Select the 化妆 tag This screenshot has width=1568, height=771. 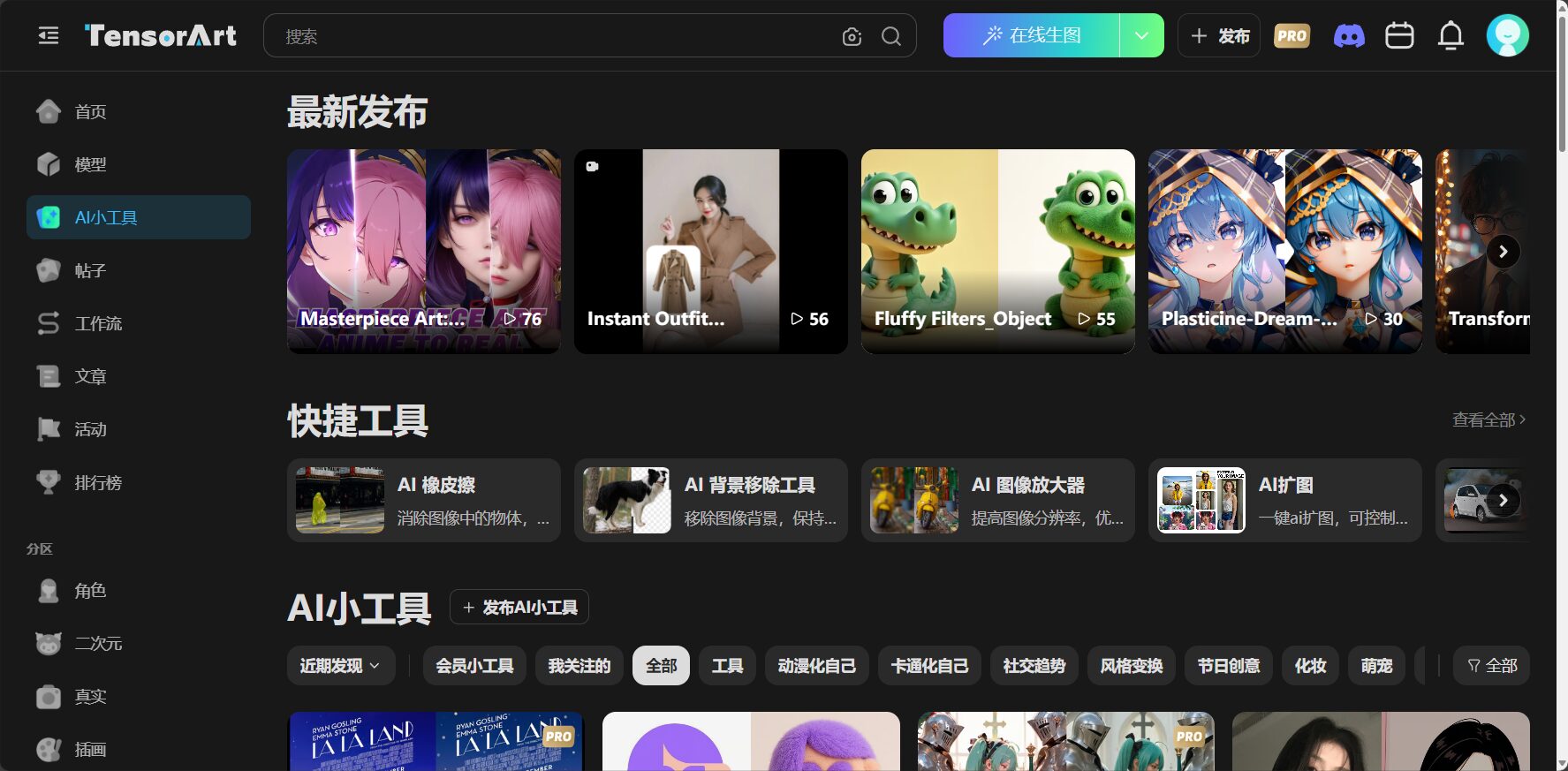click(1310, 666)
